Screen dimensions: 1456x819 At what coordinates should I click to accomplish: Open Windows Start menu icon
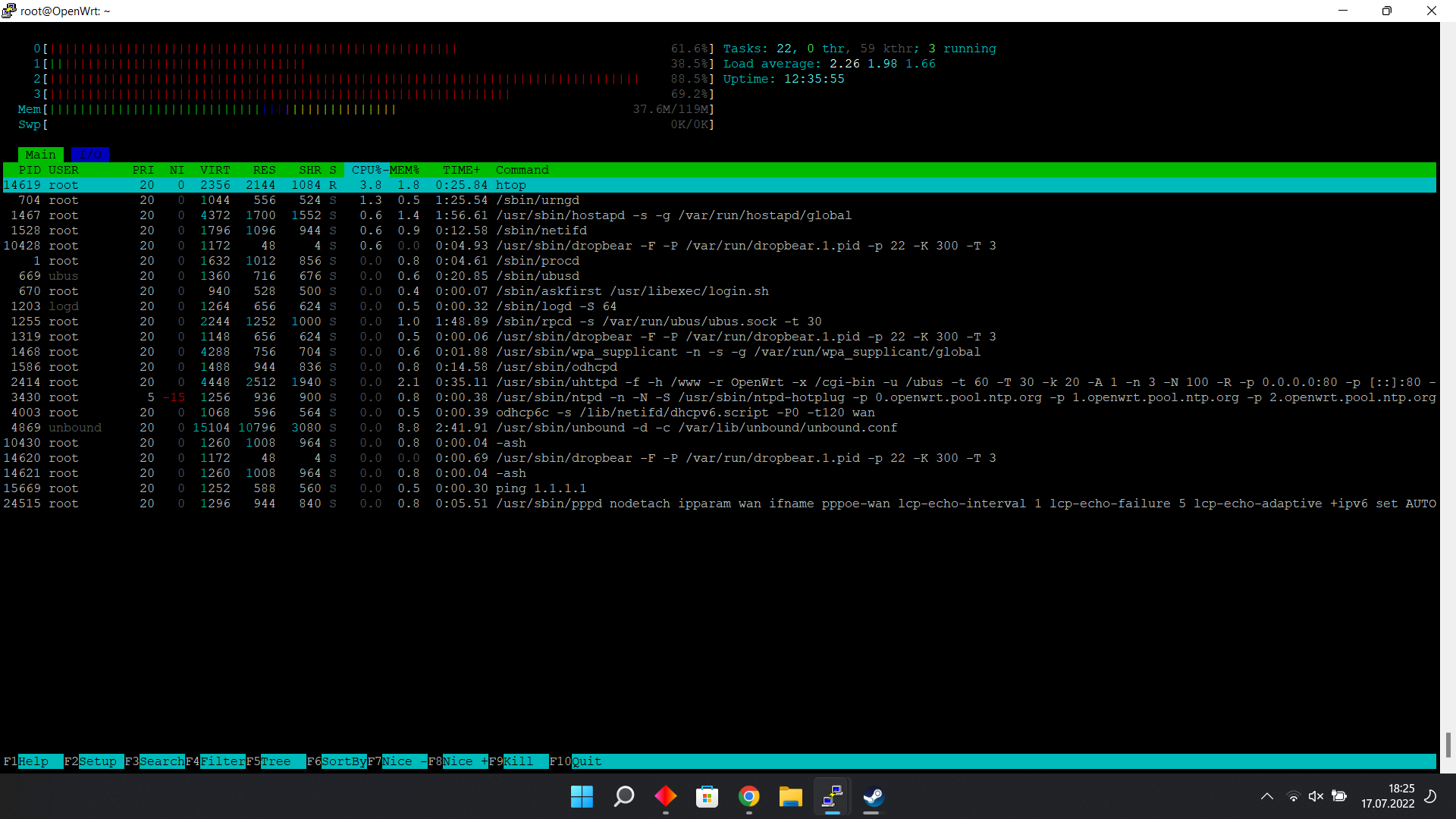[x=582, y=797]
